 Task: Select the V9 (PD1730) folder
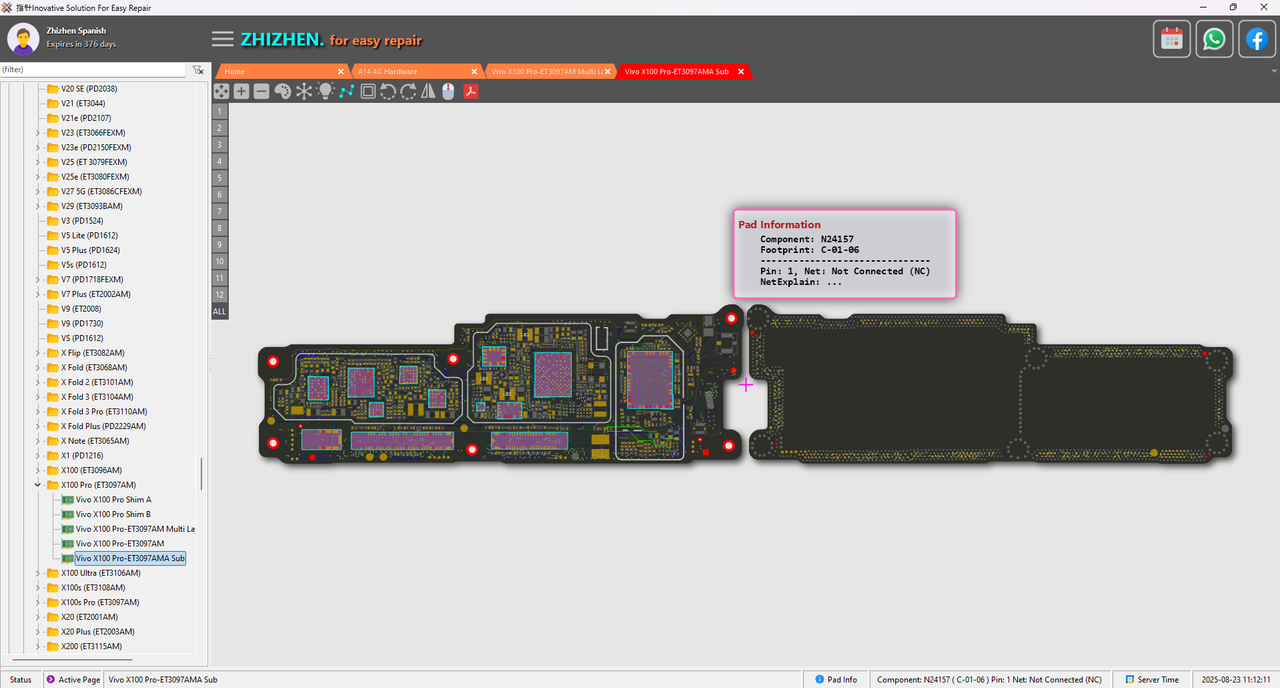click(x=83, y=324)
